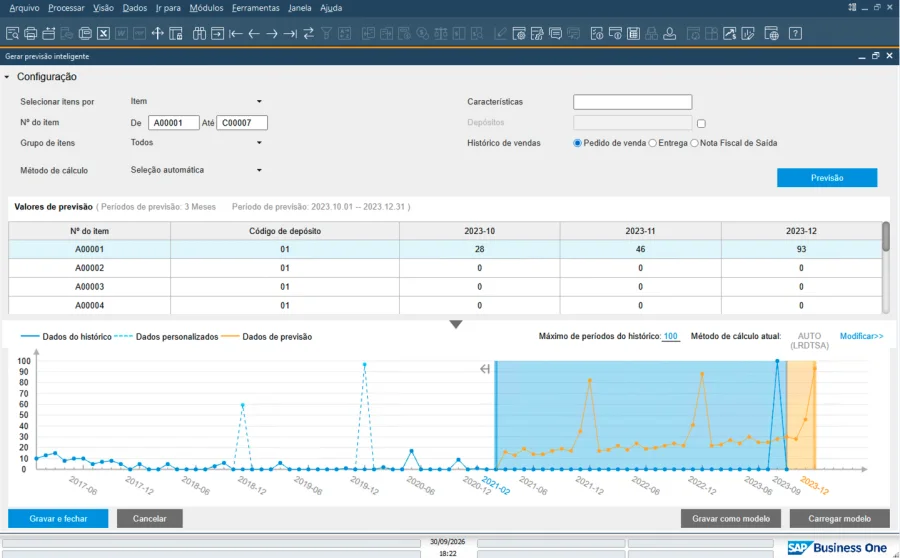The image size is (900, 558).
Task: Click the Print icon in toolbar
Action: tap(30, 33)
